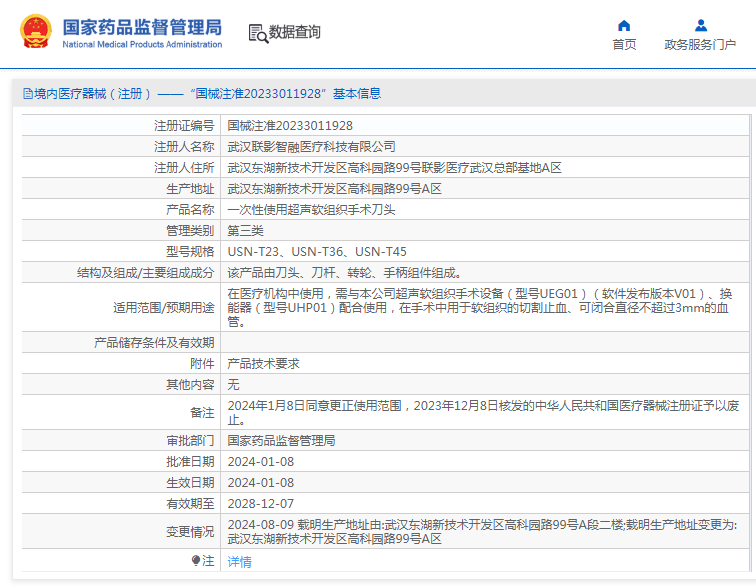
Task: Select 武汉联影智融医疗科技有限公司 registrant name
Action: pyautogui.click(x=311, y=147)
